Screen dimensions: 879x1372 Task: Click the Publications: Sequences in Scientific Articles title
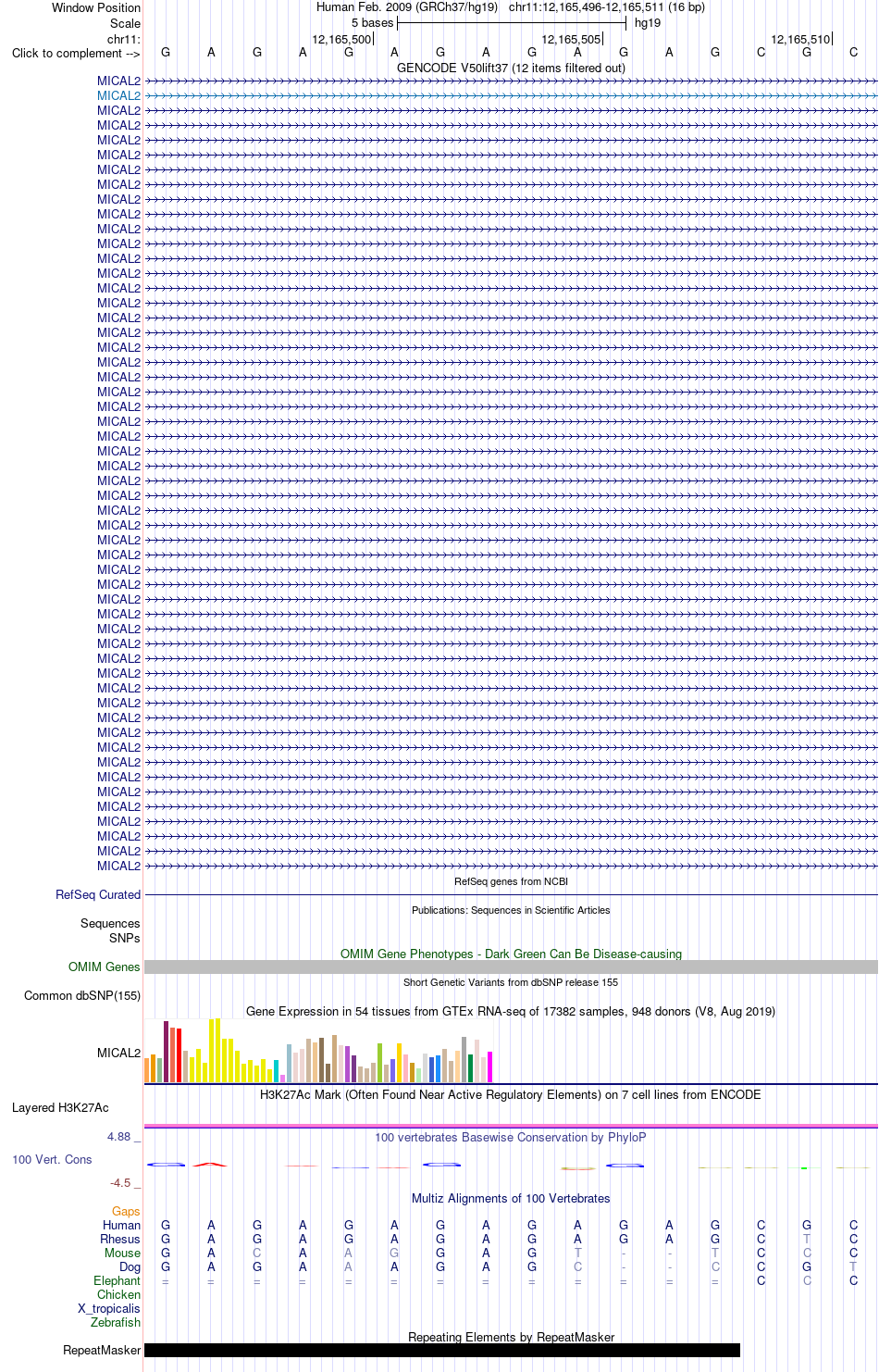coord(511,910)
